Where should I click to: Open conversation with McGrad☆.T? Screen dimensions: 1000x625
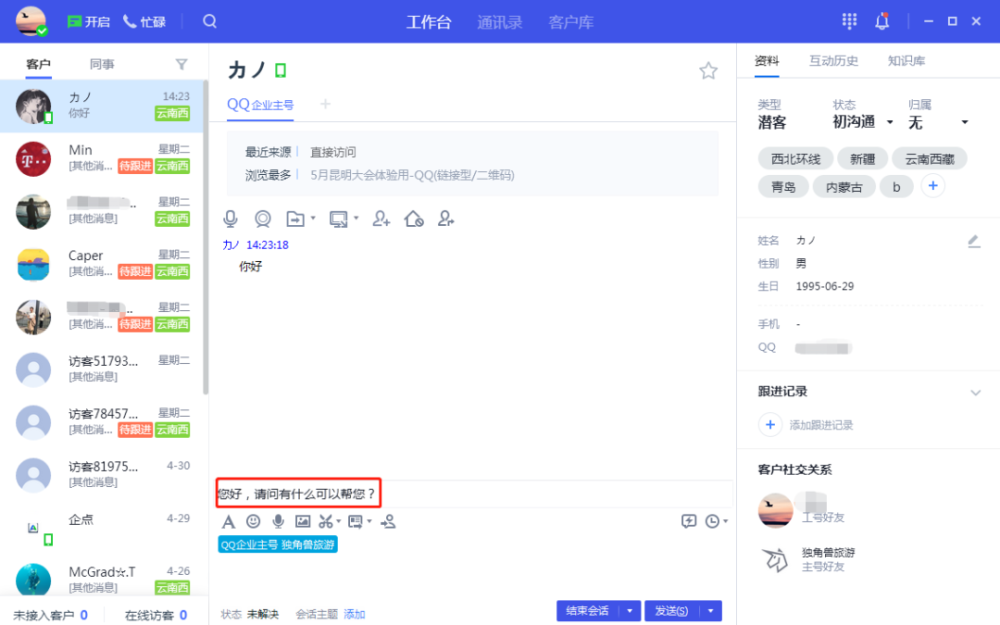[x=102, y=579]
